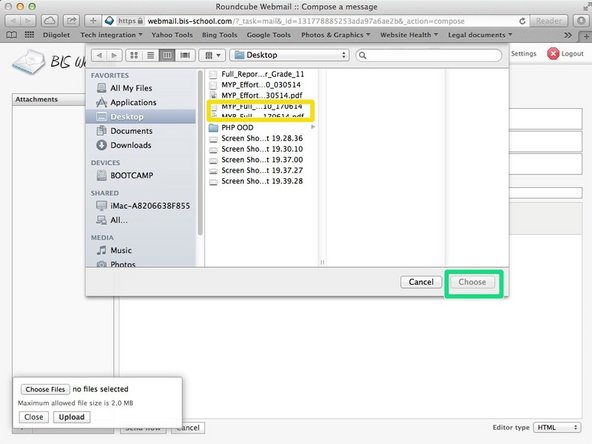Select Screen Shot 19.37.27 file
This screenshot has height=444, width=592.
pyautogui.click(x=262, y=170)
